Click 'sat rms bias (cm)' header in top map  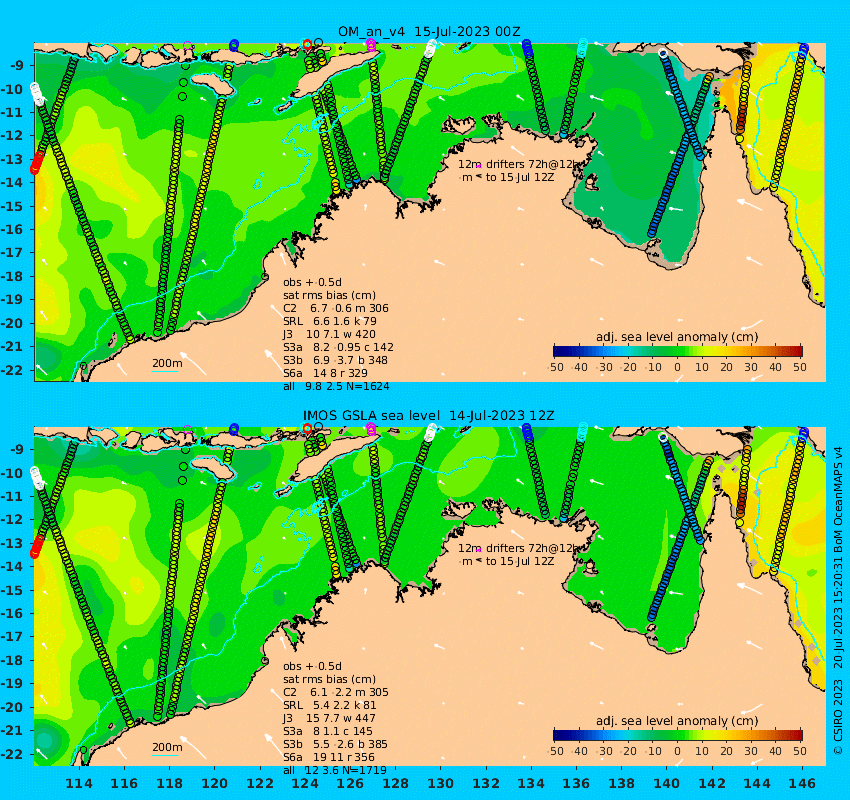(329, 295)
